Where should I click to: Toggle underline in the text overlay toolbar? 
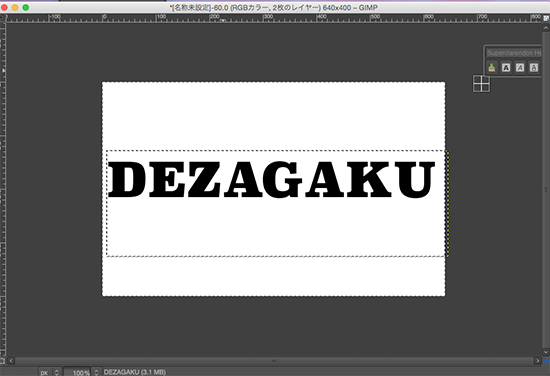pos(534,67)
